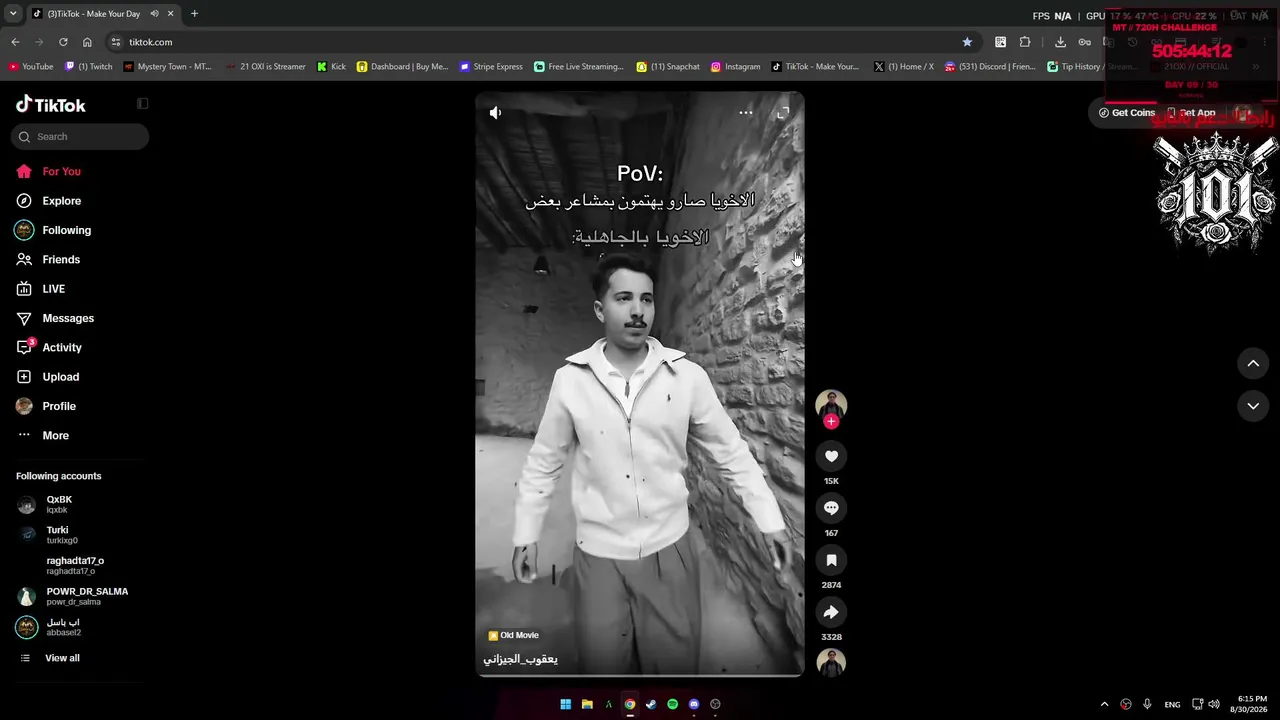Screen dimensions: 1280x720
Task: Open the POWR_DR_SALMA following account
Action: [72, 596]
